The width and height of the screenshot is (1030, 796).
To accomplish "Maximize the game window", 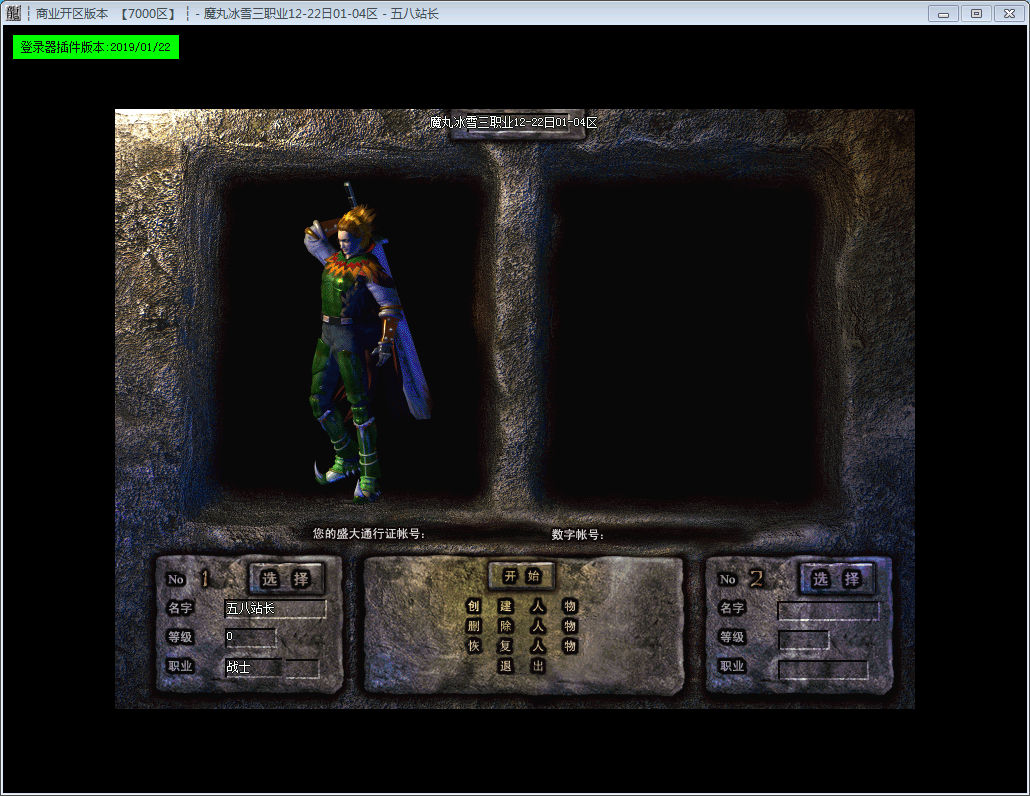I will point(976,14).
